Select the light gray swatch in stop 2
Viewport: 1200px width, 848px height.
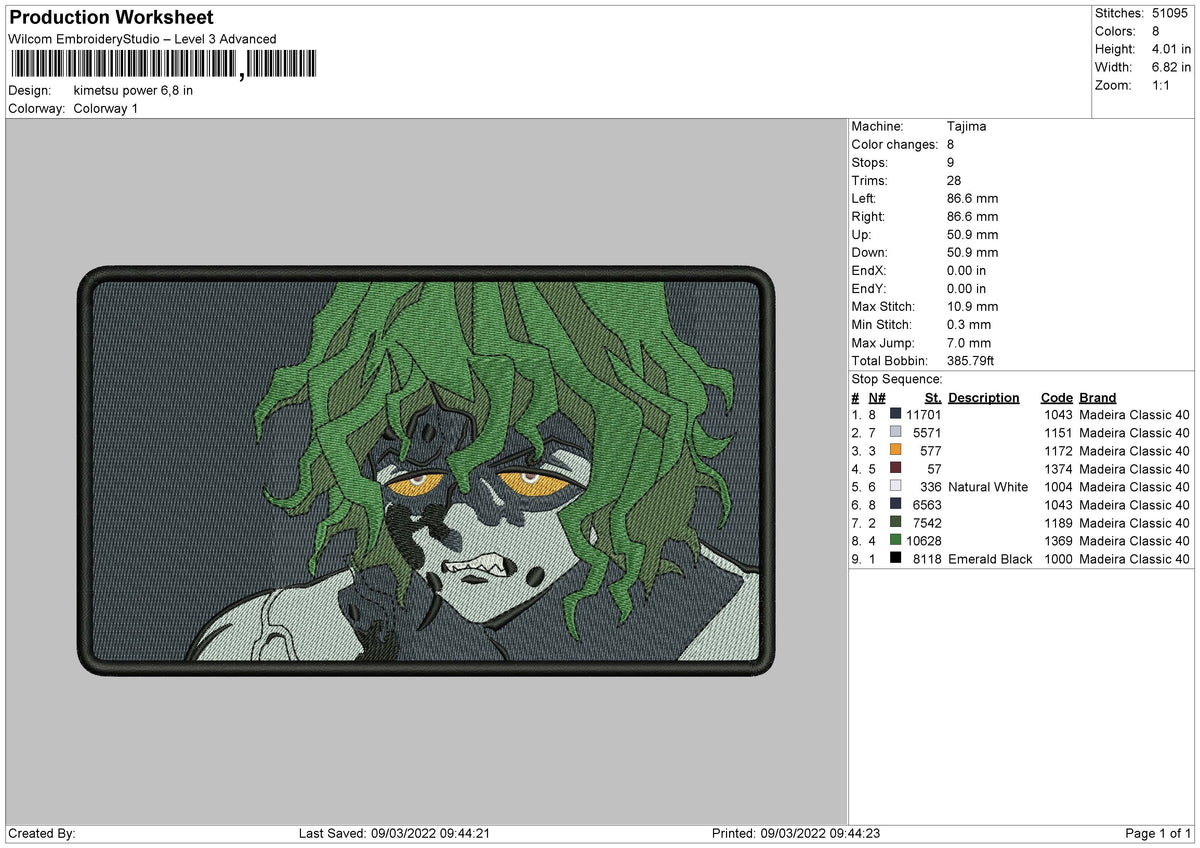[x=895, y=432]
